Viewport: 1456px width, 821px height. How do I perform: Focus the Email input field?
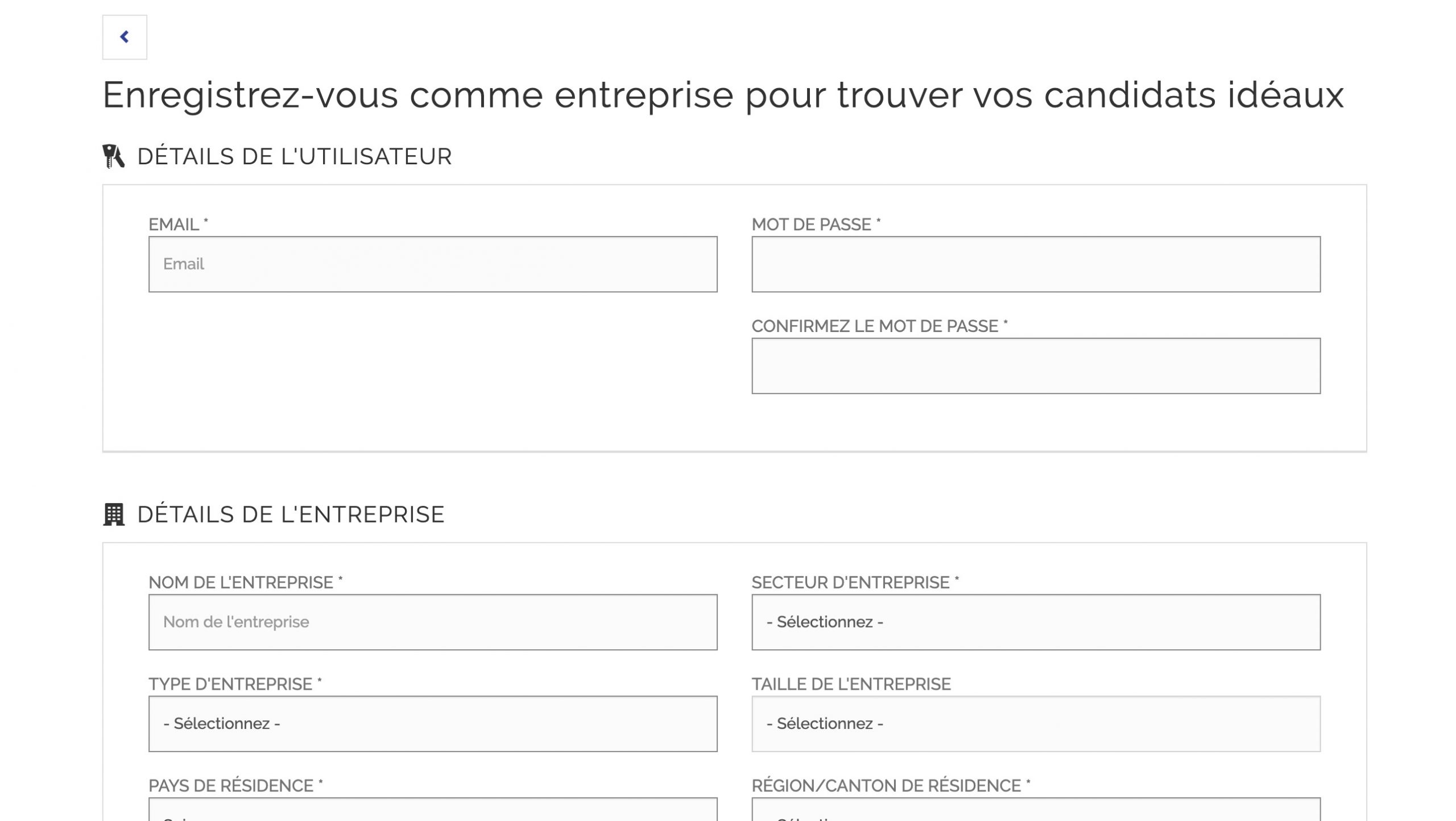click(433, 264)
